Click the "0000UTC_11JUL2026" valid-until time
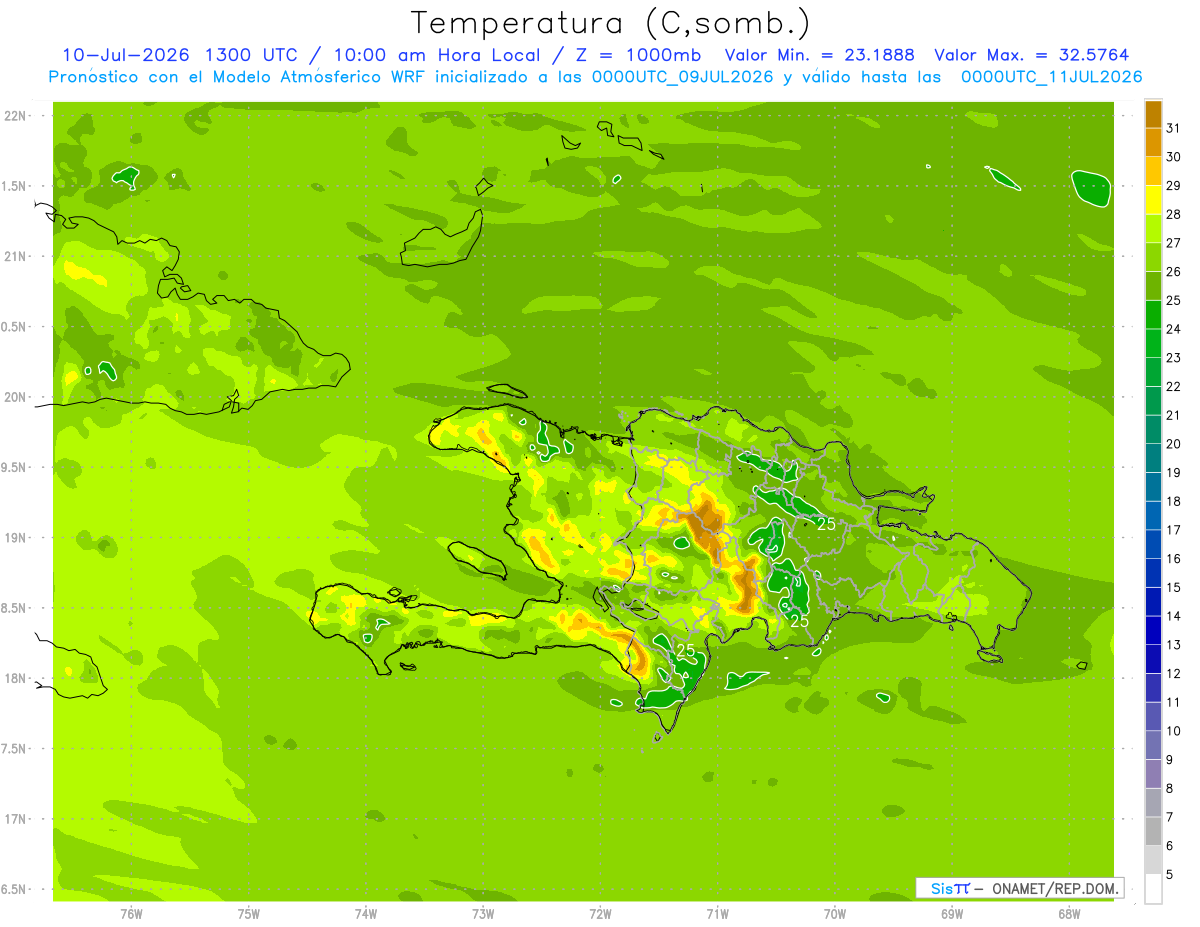The image size is (1200, 927). pyautogui.click(x=1051, y=77)
